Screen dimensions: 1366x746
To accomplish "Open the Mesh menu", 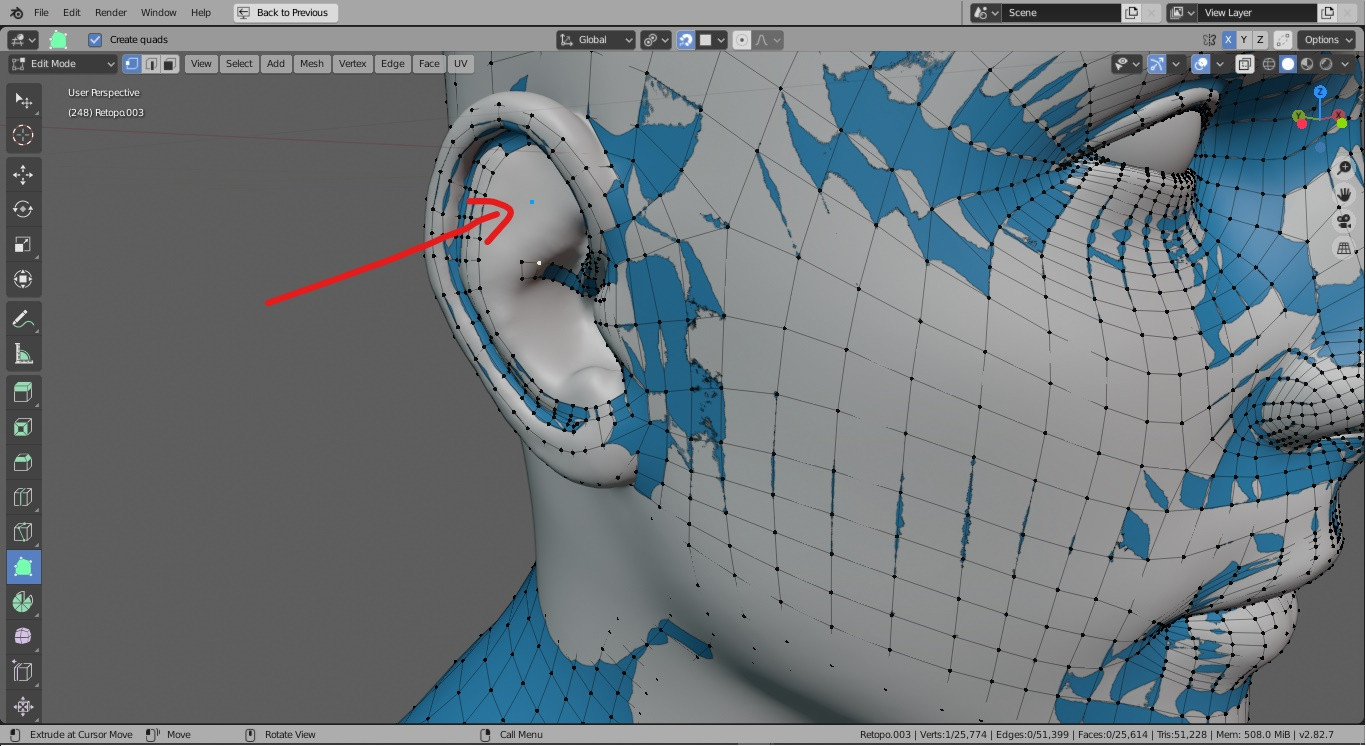I will (x=312, y=64).
